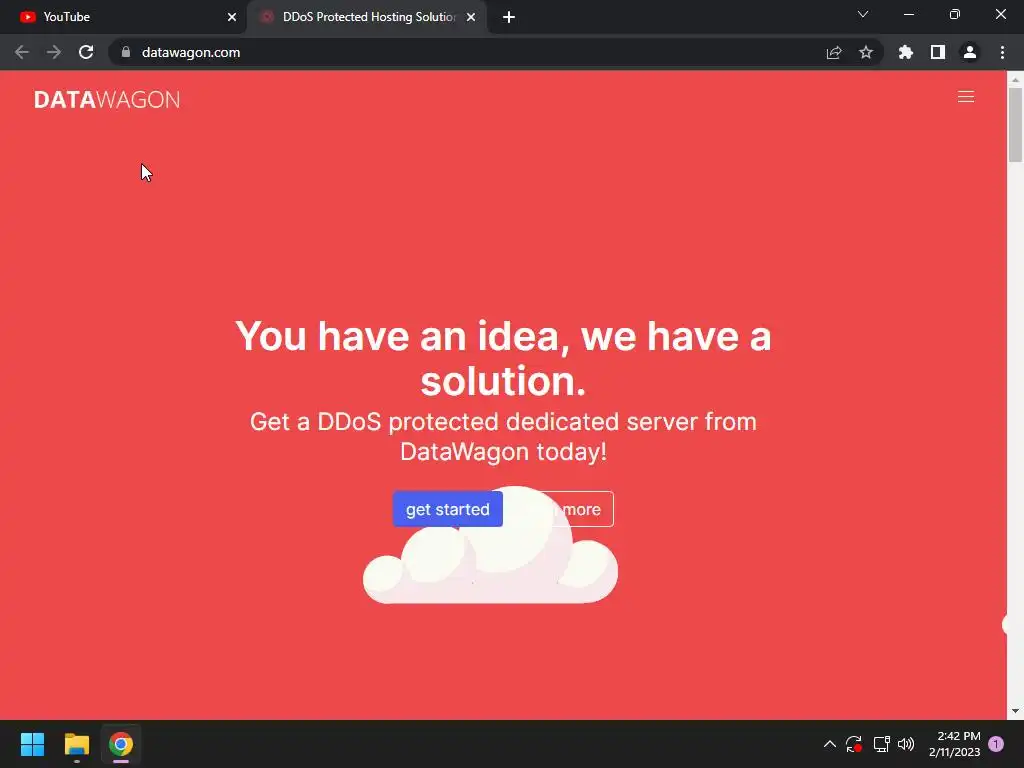The height and width of the screenshot is (768, 1024).
Task: Click the page vertical scrollbar thumb
Action: [x=1015, y=124]
